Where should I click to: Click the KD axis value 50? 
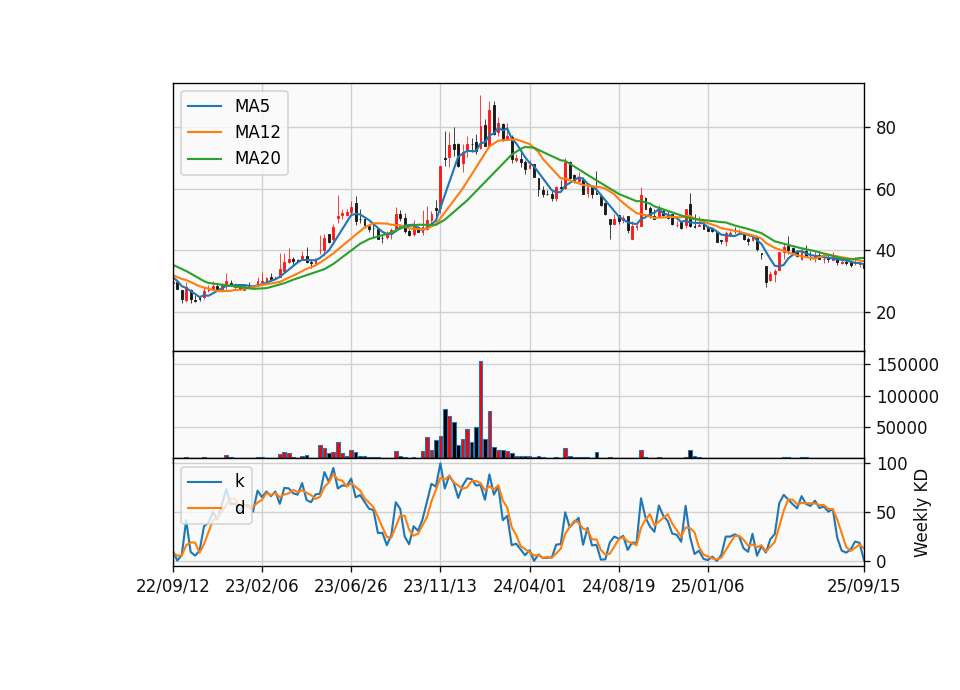click(887, 512)
